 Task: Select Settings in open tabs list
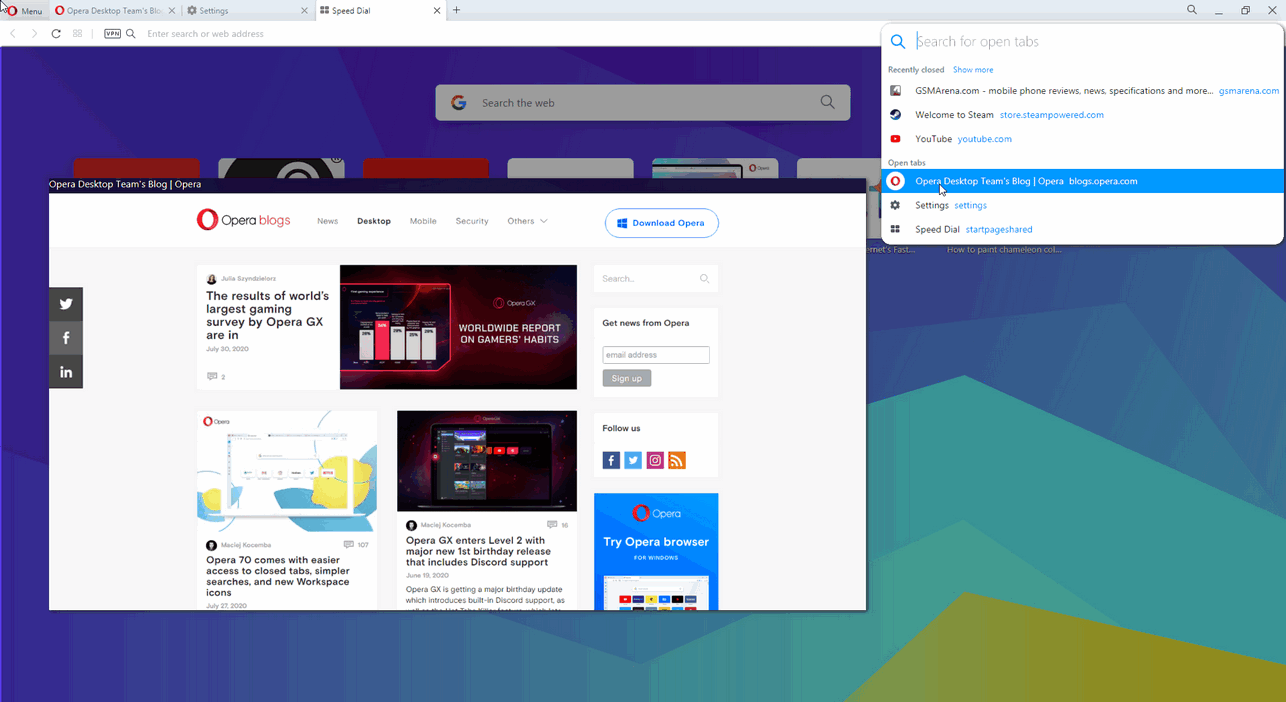[x=1083, y=205]
